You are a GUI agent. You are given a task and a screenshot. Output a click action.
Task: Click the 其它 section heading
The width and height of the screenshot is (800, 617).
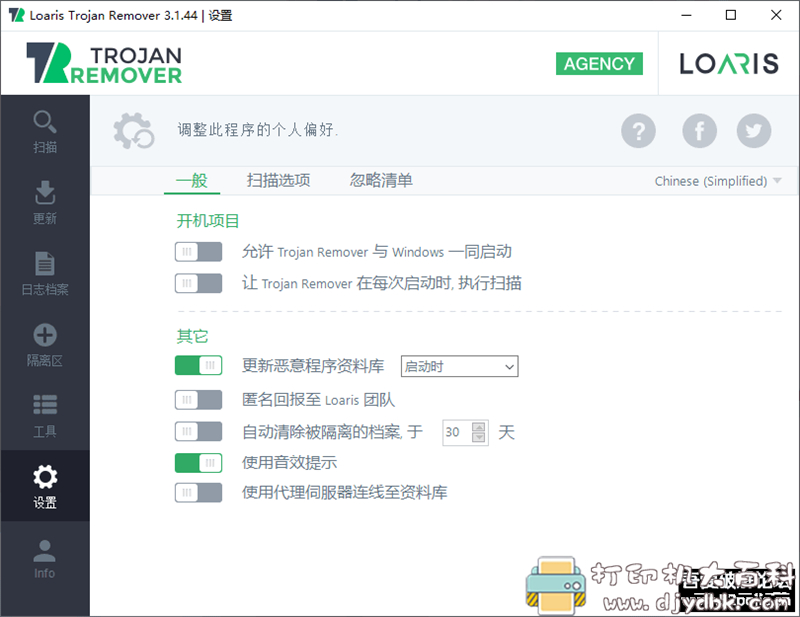[x=192, y=336]
